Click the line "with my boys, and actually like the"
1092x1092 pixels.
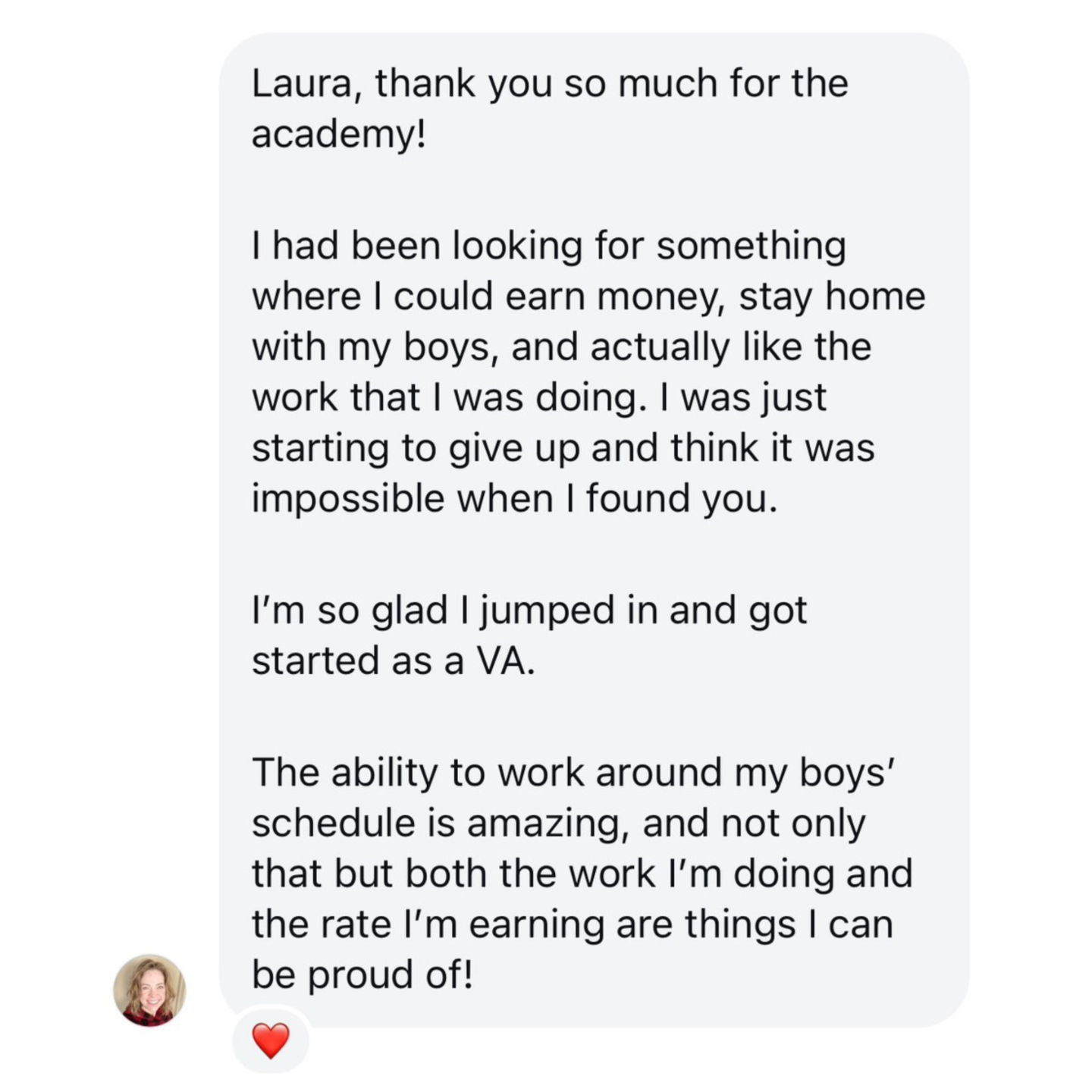point(561,347)
